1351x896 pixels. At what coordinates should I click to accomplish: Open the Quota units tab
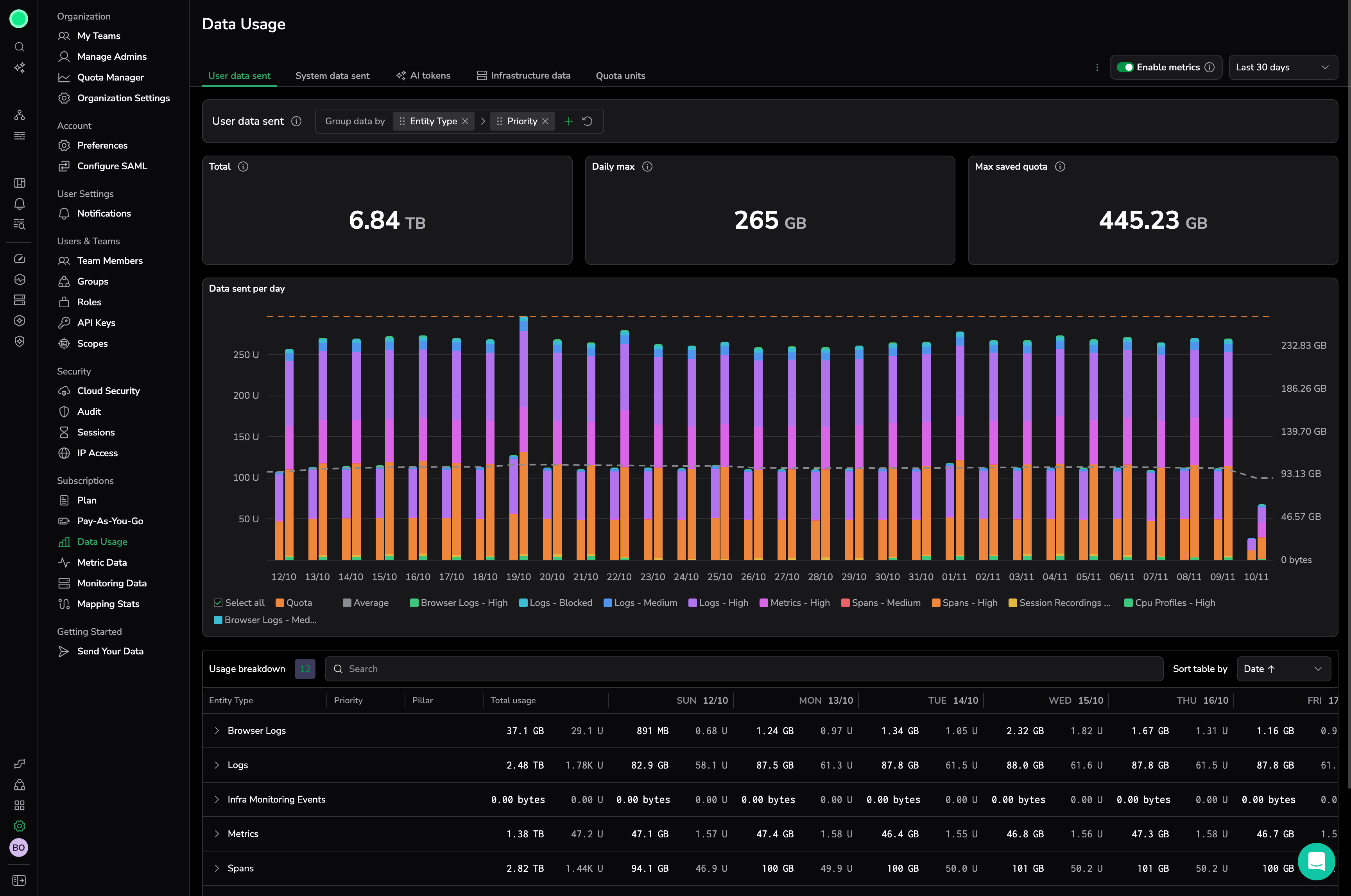[x=620, y=76]
